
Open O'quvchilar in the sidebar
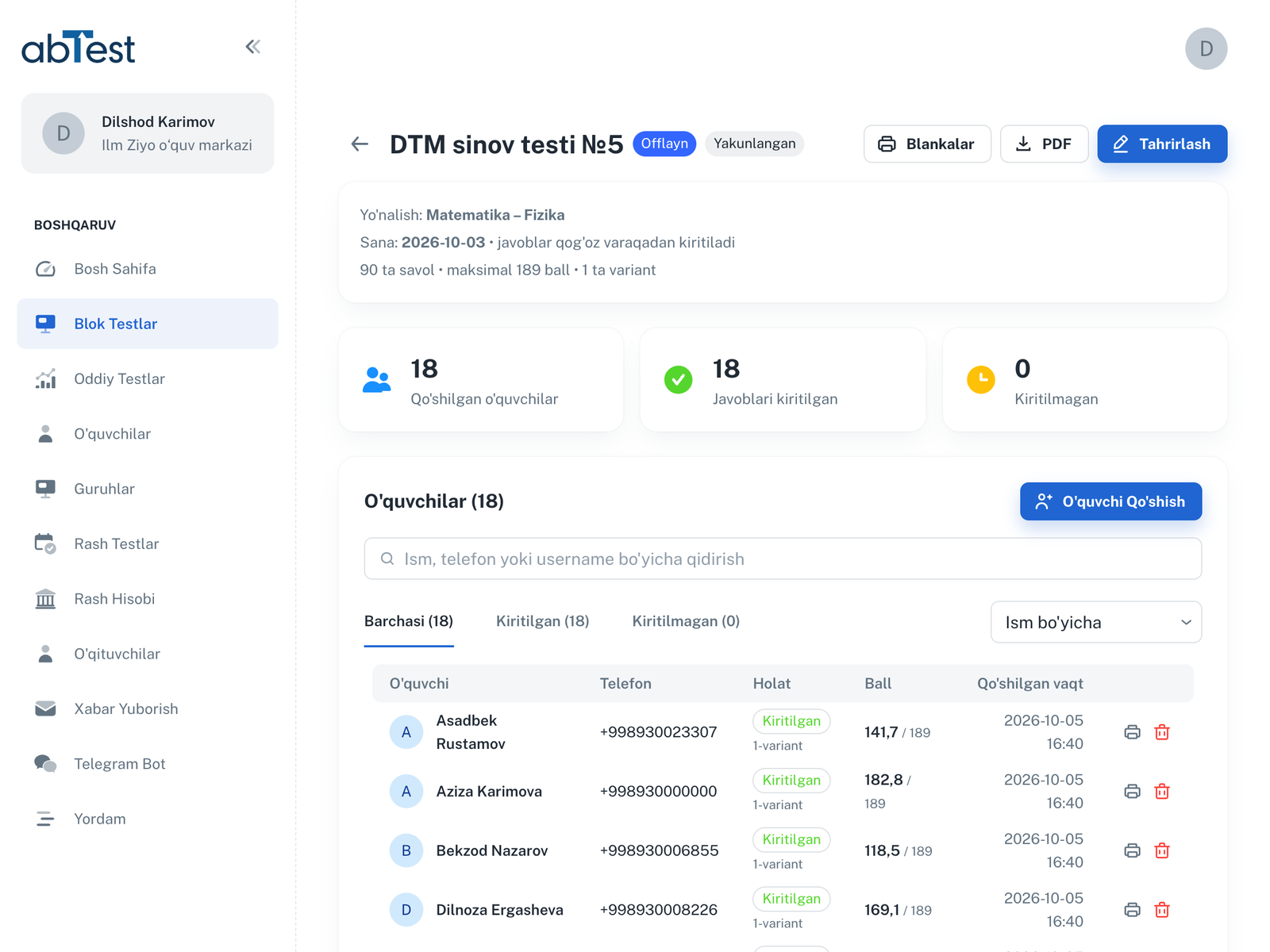tap(148, 434)
